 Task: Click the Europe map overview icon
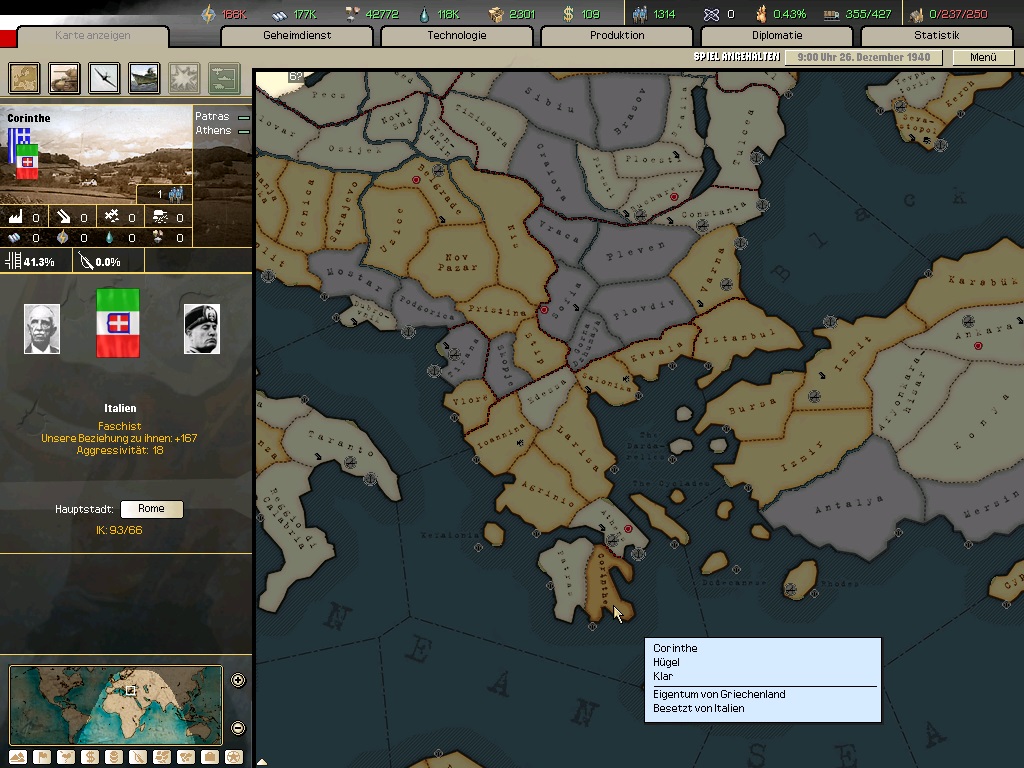pos(24,77)
